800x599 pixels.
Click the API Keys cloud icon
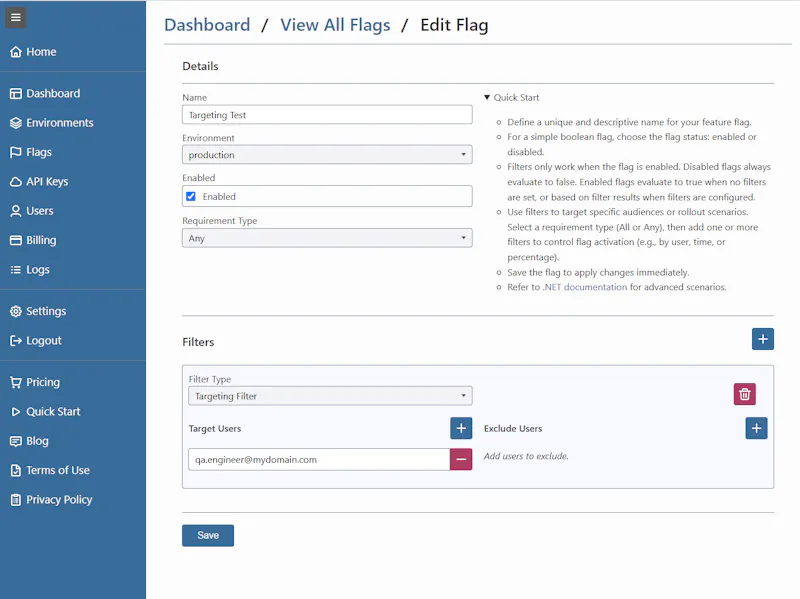[x=16, y=182]
